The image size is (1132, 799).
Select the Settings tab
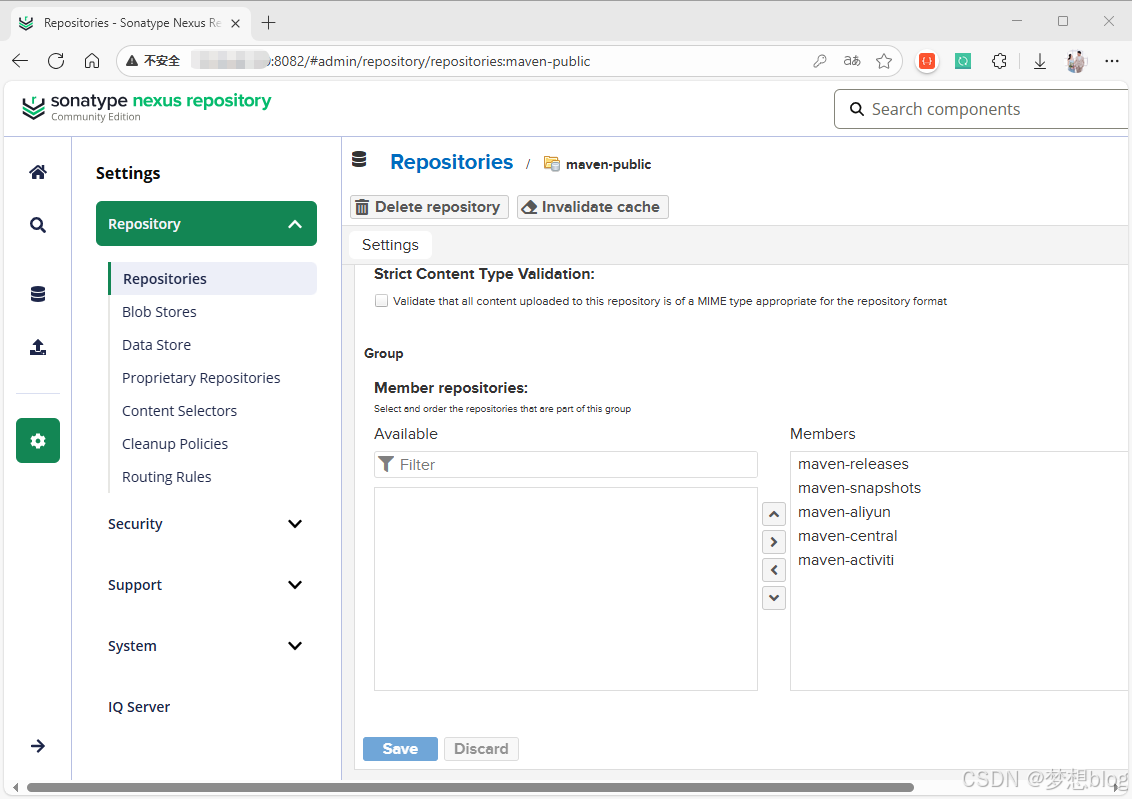tap(390, 245)
